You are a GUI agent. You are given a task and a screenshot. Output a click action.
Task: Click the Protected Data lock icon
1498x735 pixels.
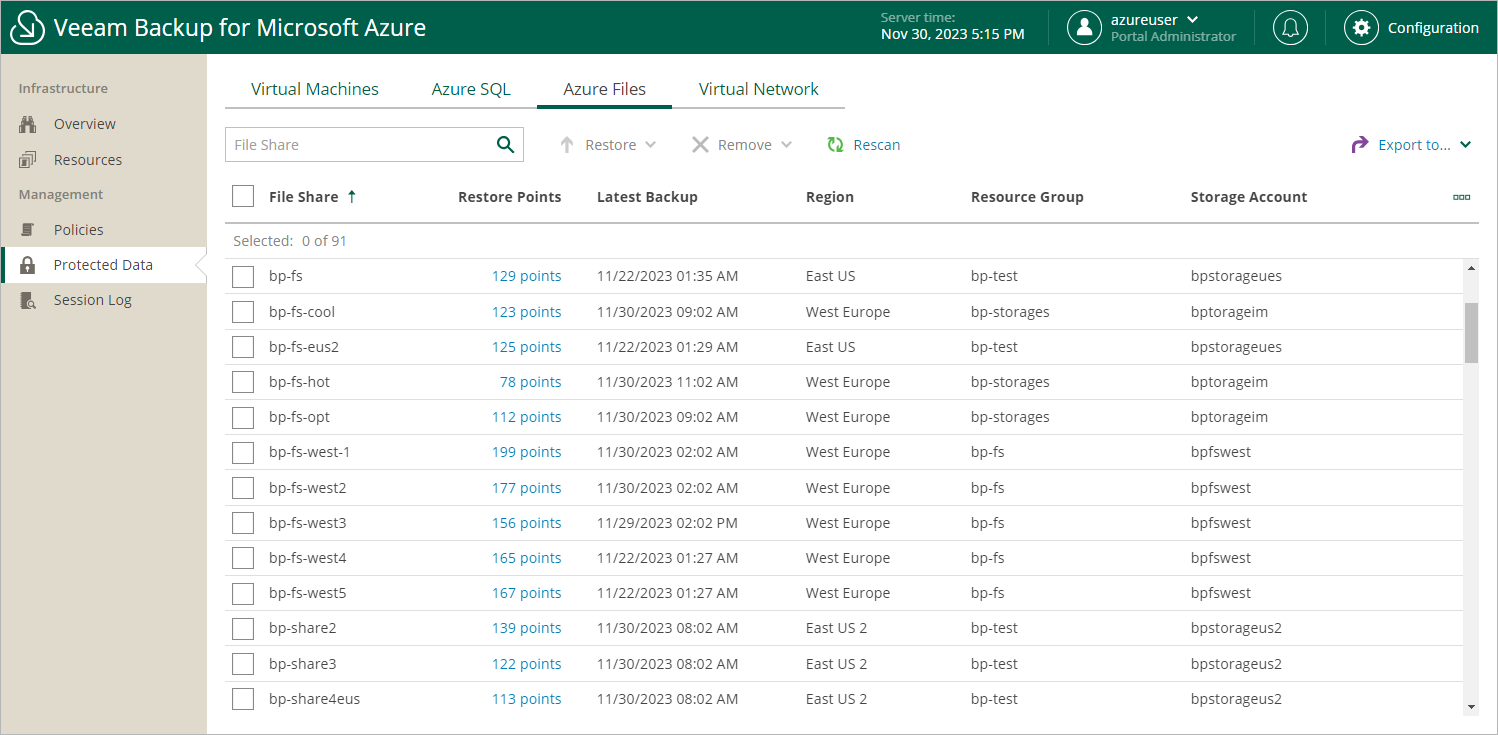pos(29,265)
